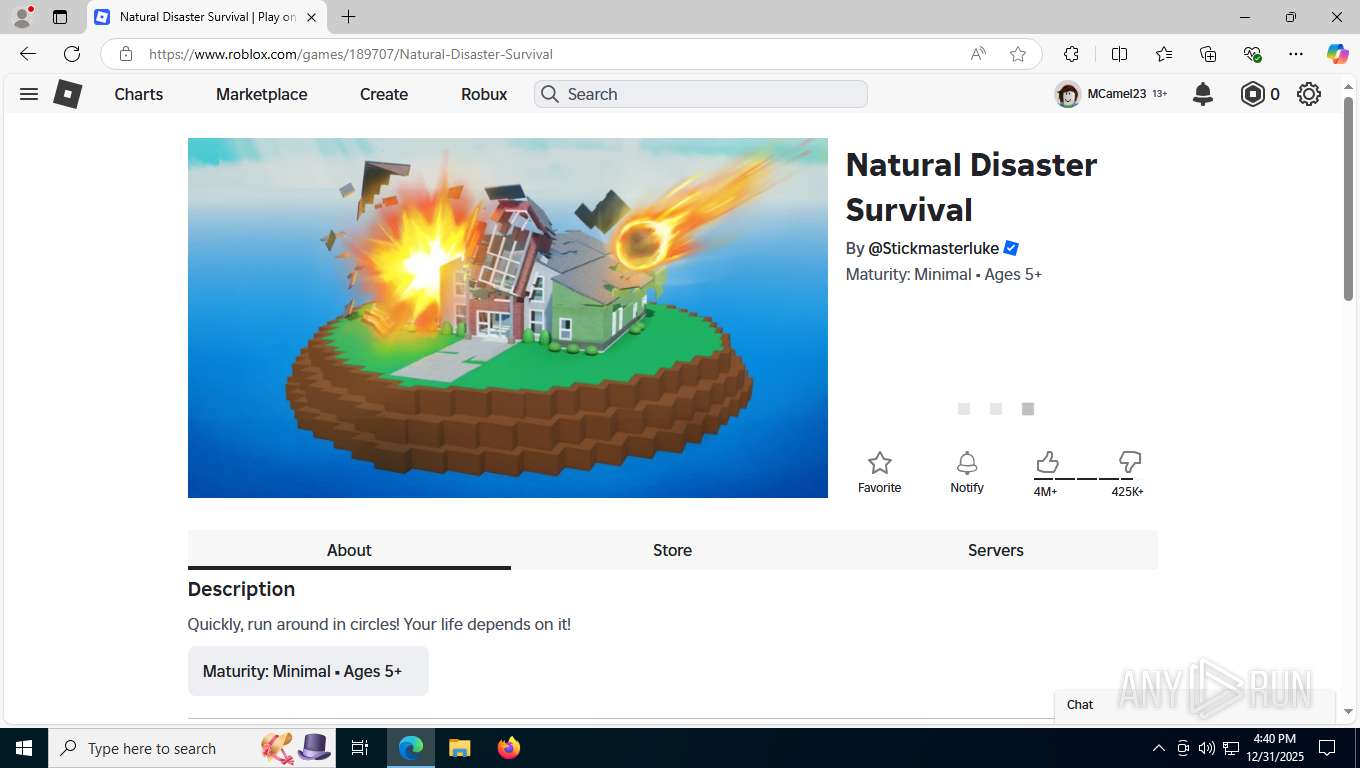The image size is (1360, 768).
Task: Toggle Edge split screen view
Action: pos(1120,54)
